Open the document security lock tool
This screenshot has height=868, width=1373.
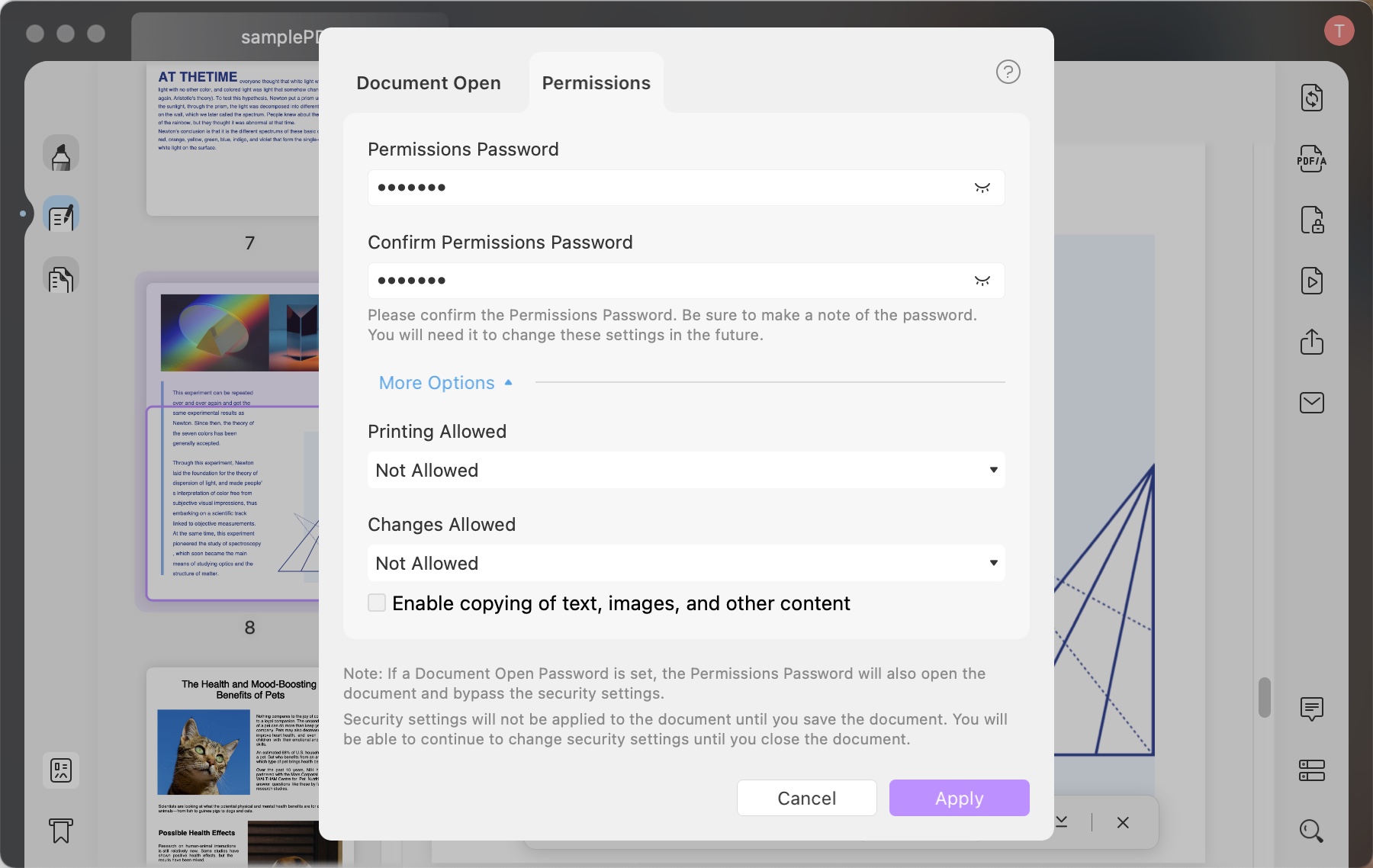(1312, 220)
